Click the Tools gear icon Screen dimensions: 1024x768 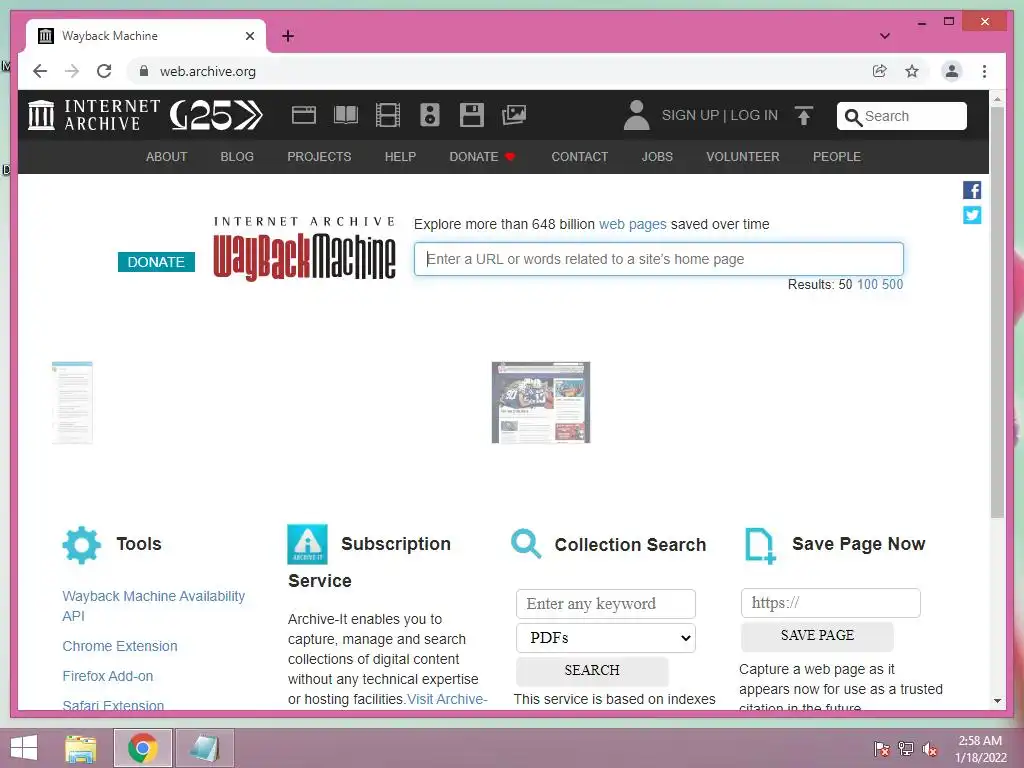pos(82,545)
